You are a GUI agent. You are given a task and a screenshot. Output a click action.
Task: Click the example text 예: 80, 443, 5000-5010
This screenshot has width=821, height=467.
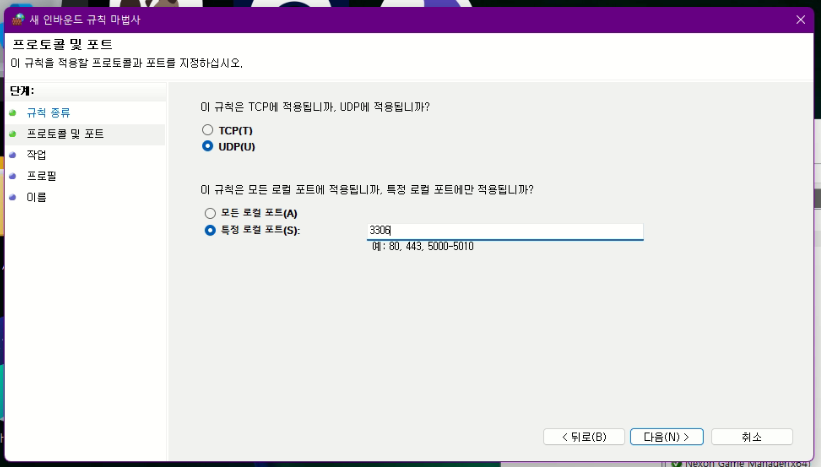coord(423,246)
